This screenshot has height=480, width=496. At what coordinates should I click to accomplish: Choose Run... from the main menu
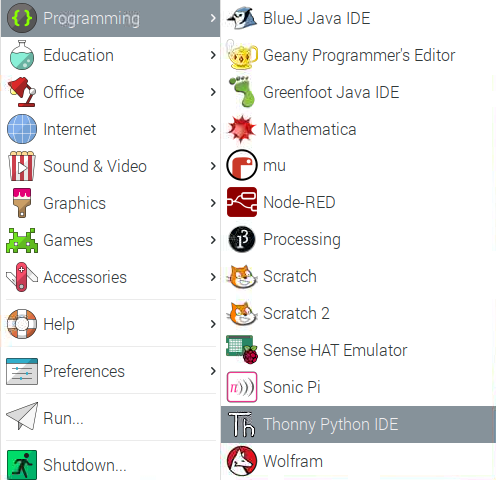[110, 418]
